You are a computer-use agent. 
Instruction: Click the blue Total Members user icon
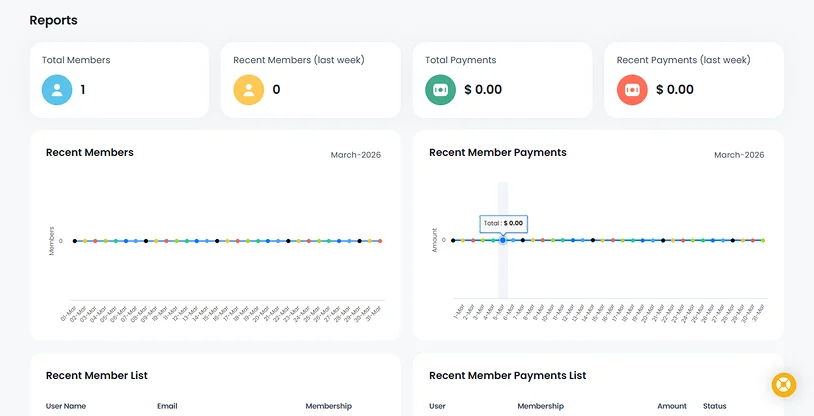click(57, 90)
